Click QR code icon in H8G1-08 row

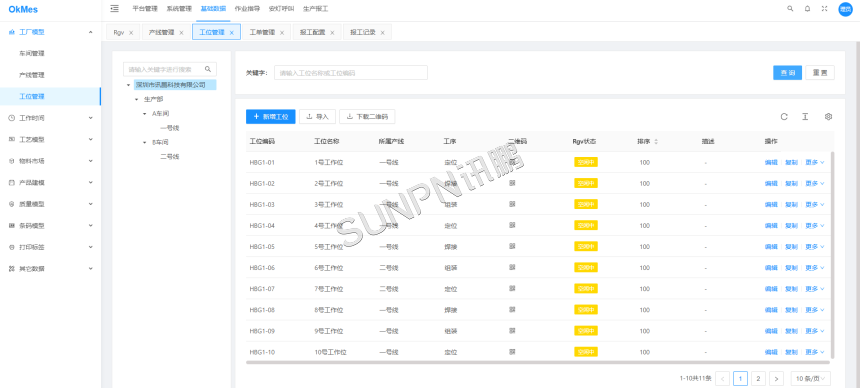512,310
